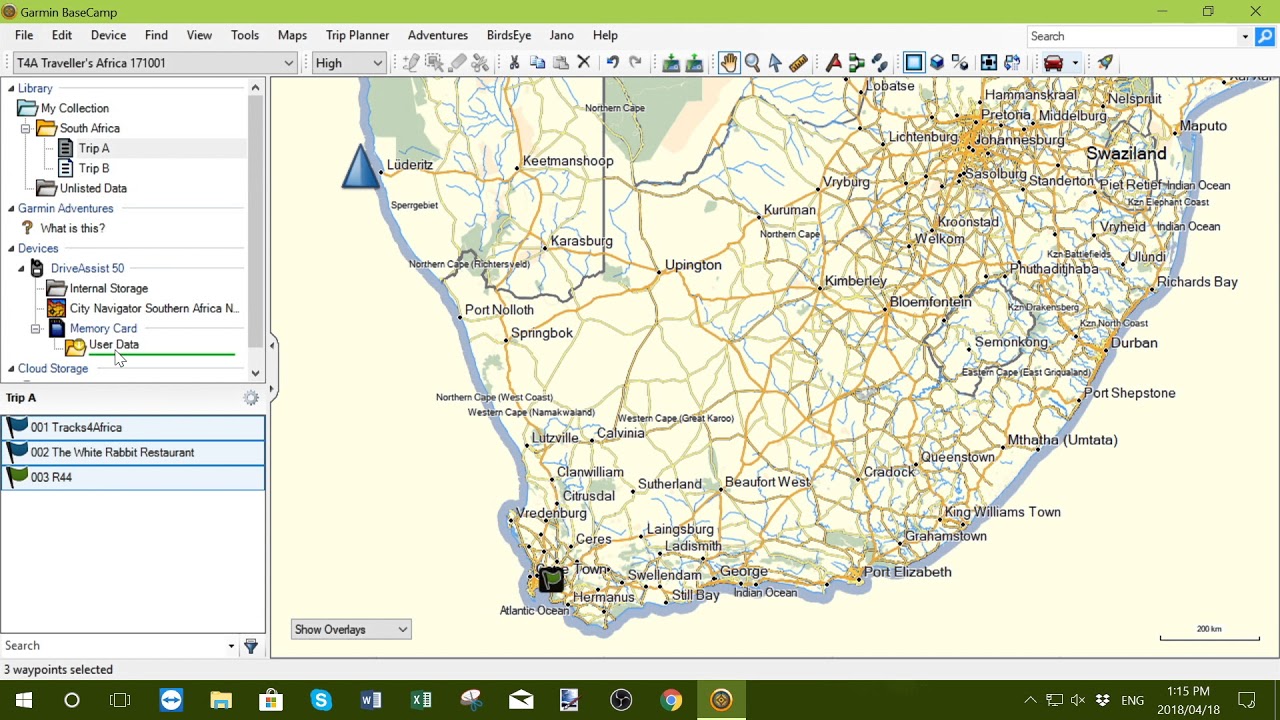
Task: Click the pencil insert tool icon
Action: (411, 63)
